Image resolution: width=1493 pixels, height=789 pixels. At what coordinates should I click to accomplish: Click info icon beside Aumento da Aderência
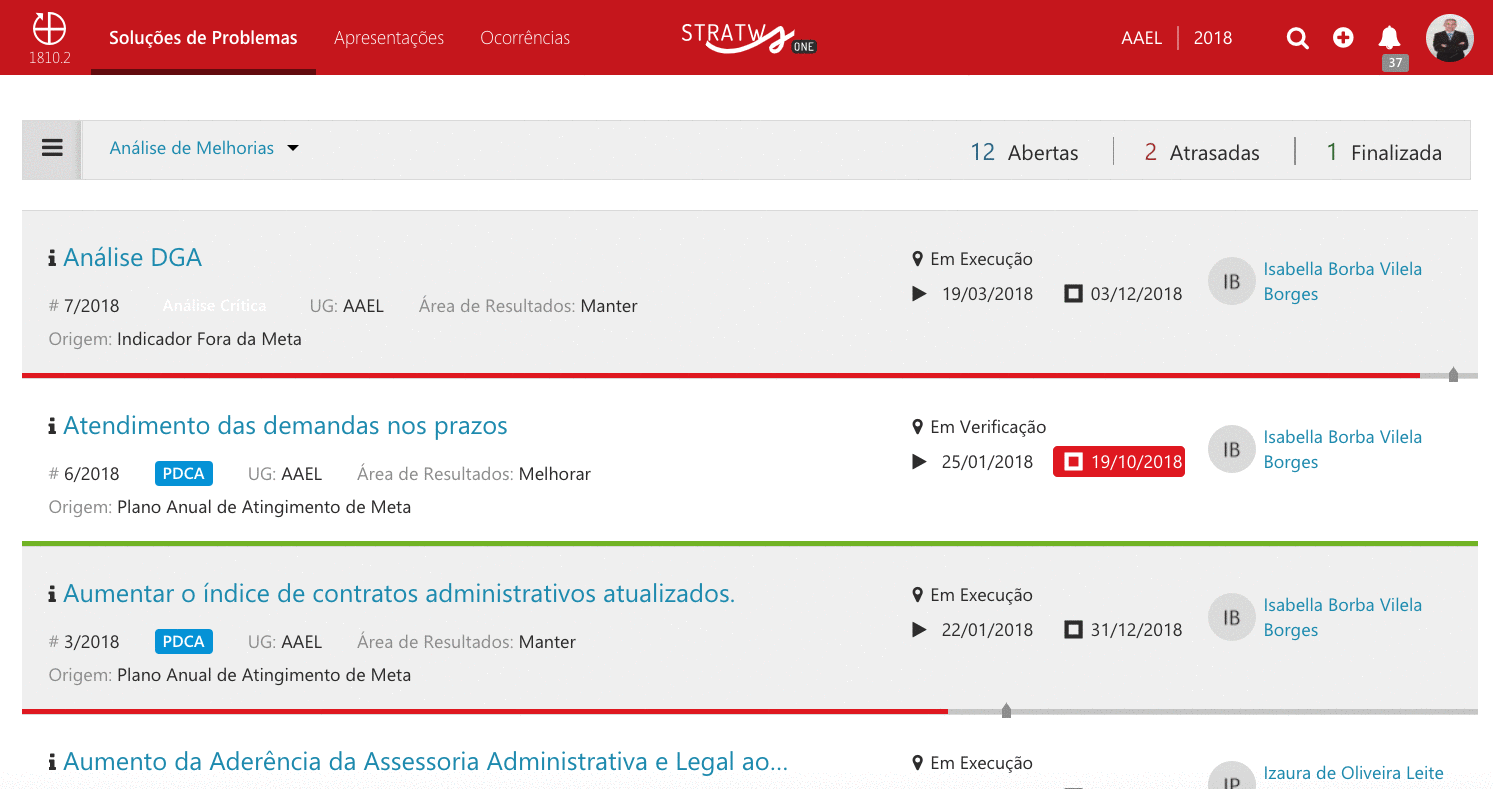coord(52,762)
